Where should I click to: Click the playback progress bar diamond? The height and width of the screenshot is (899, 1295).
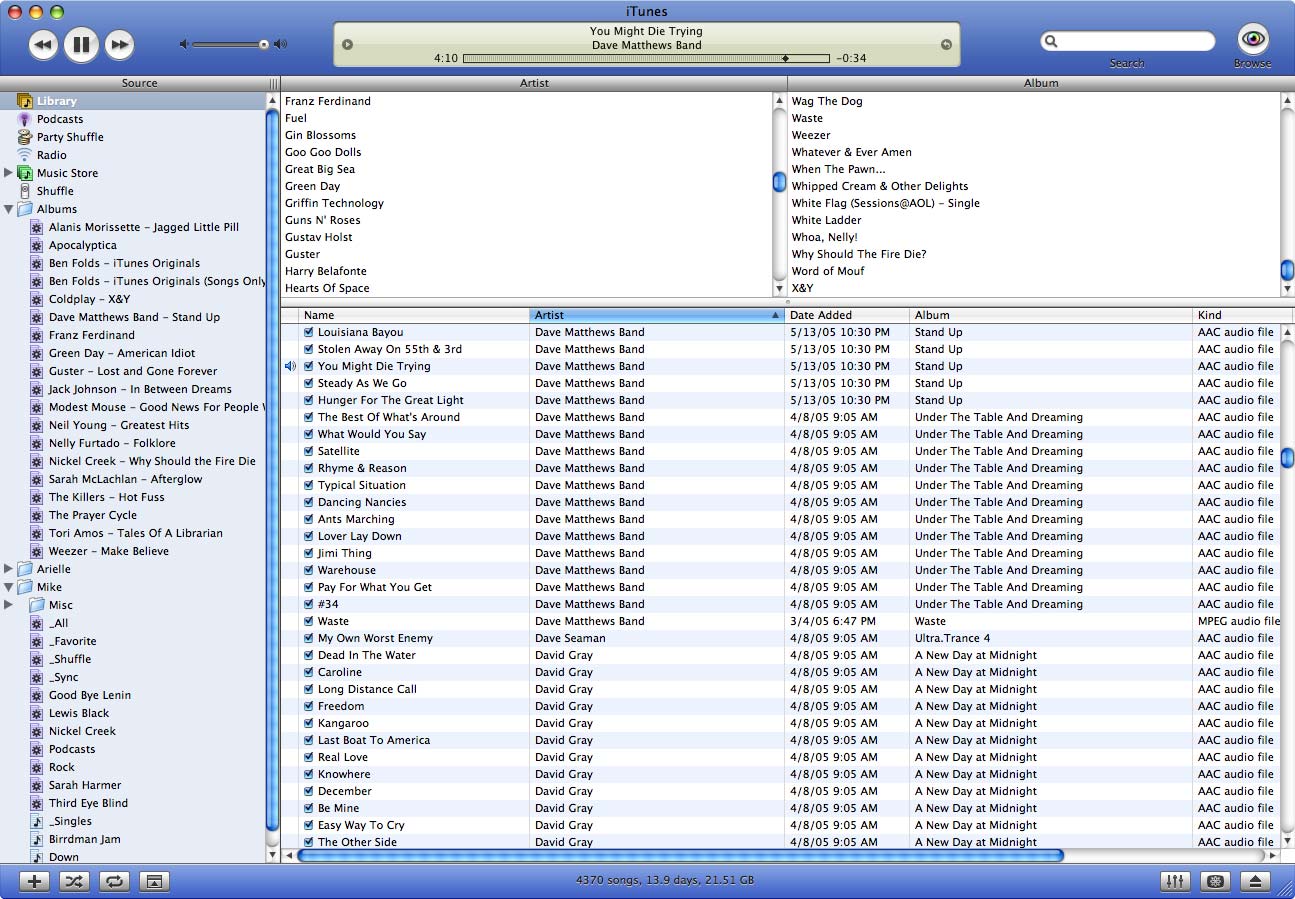pos(785,58)
